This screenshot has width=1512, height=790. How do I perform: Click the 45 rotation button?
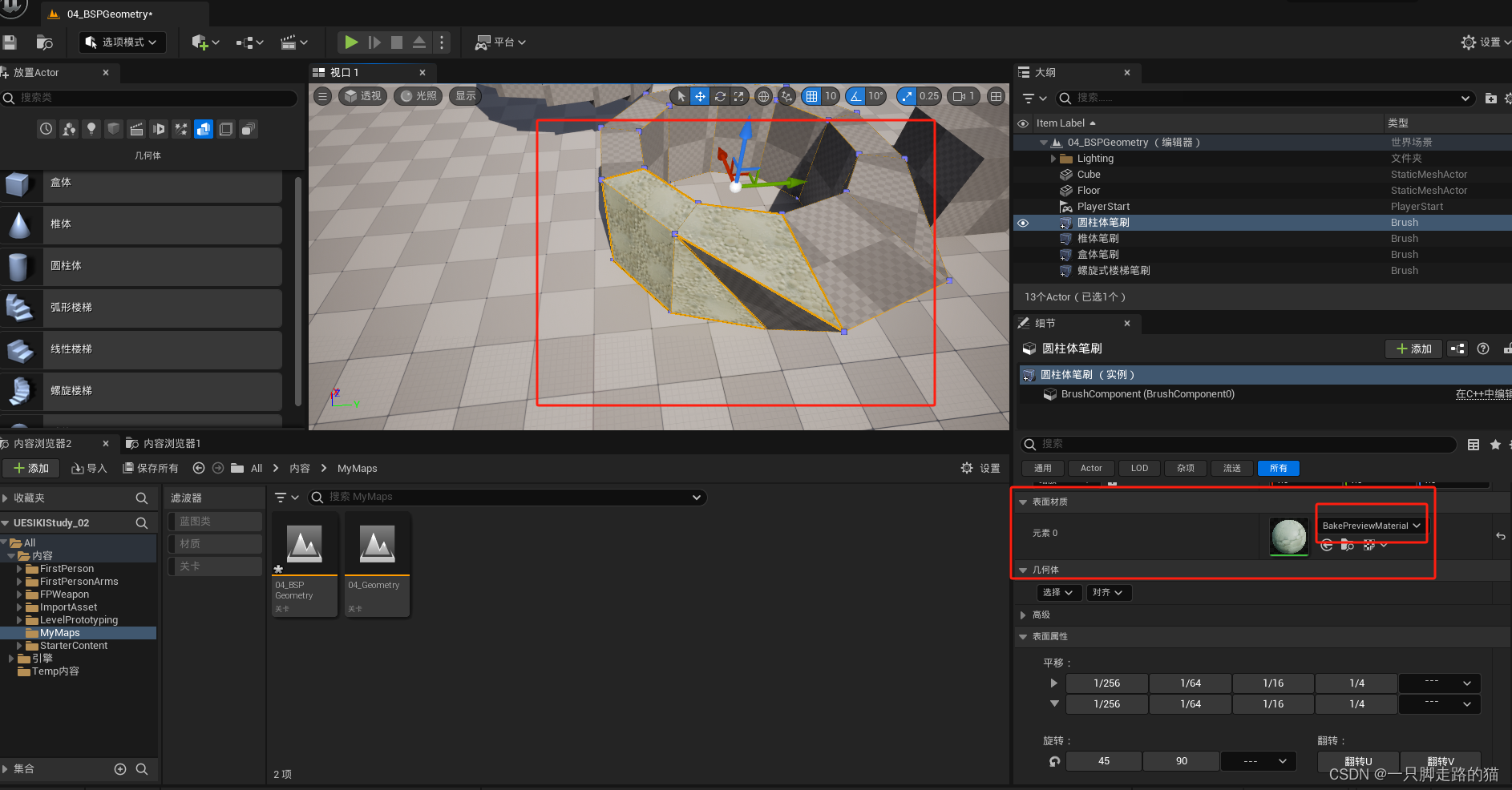point(1104,761)
